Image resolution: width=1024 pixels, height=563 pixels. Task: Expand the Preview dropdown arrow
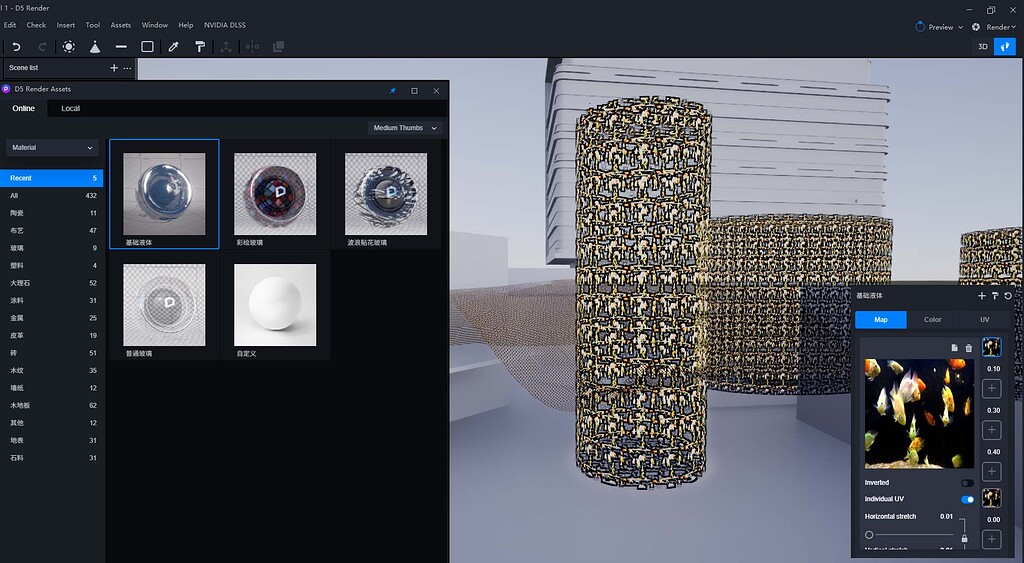[x=960, y=27]
